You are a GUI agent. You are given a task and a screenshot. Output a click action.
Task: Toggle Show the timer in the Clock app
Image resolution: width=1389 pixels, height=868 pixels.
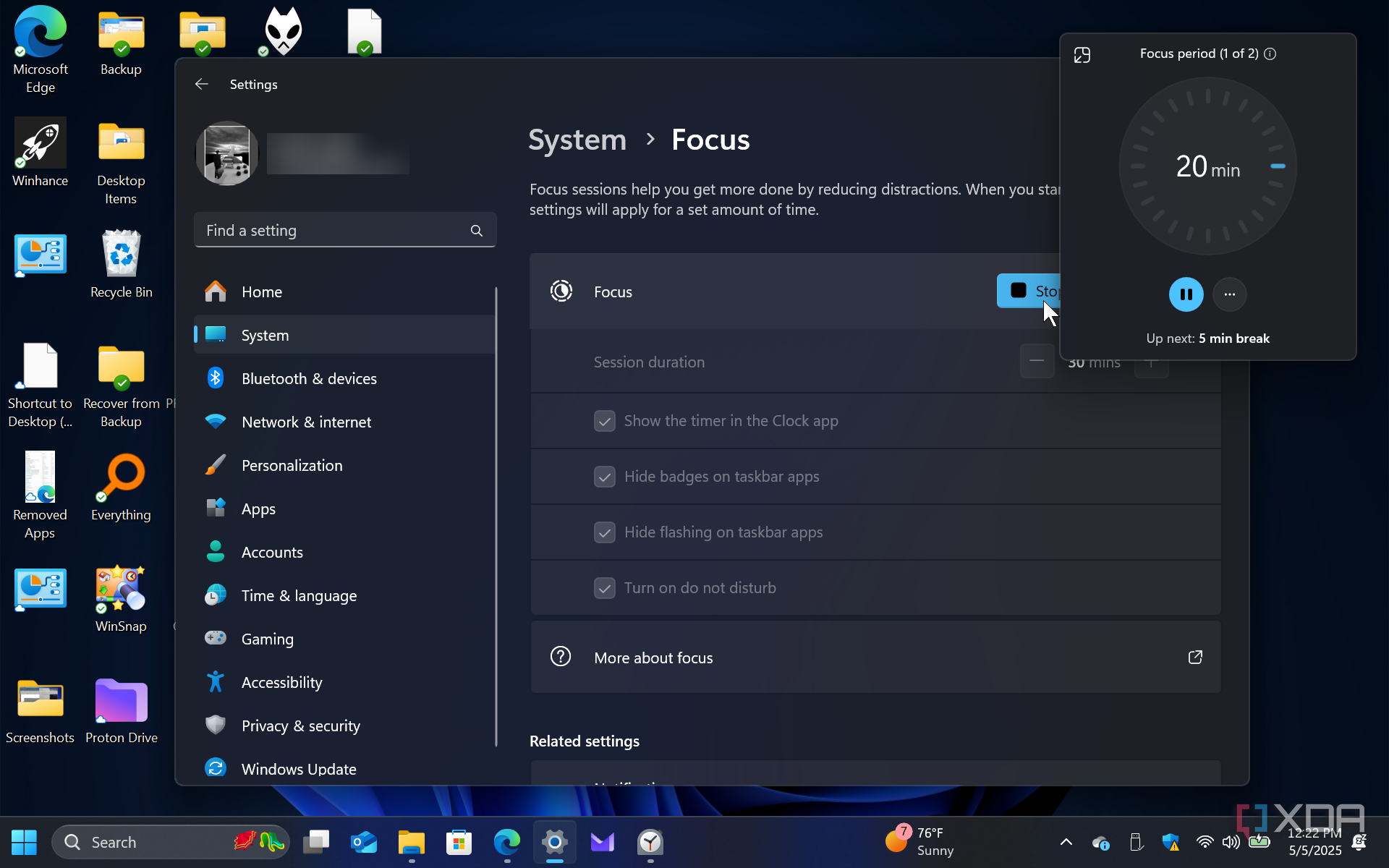click(x=605, y=421)
